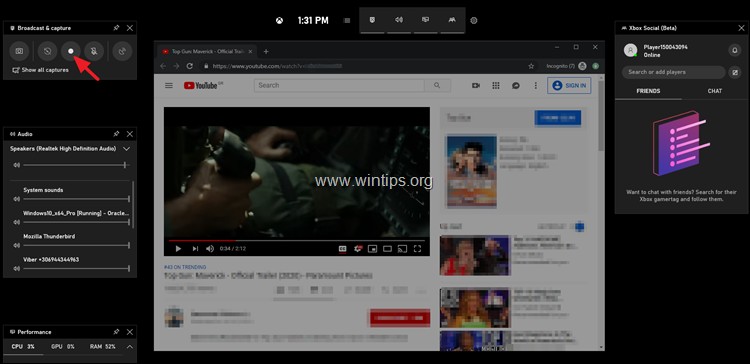Image resolution: width=750 pixels, height=364 pixels.
Task: Enable video theater mode
Action: (x=387, y=249)
